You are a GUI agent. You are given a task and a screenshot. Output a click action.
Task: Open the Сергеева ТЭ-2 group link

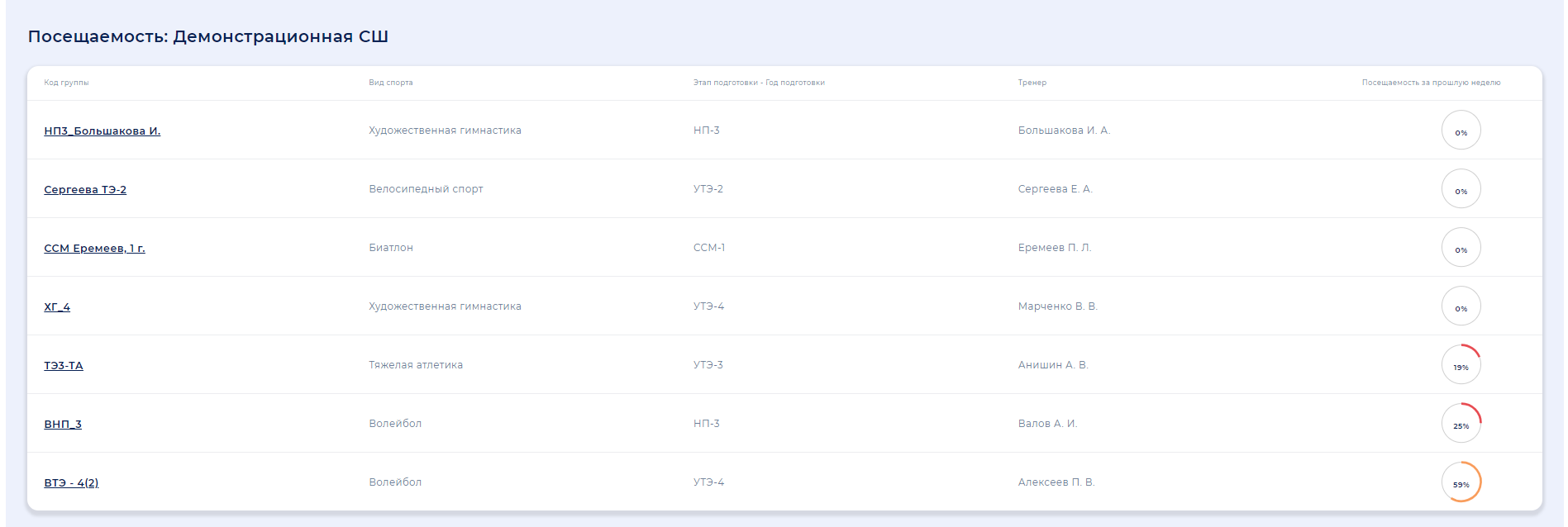(85, 189)
